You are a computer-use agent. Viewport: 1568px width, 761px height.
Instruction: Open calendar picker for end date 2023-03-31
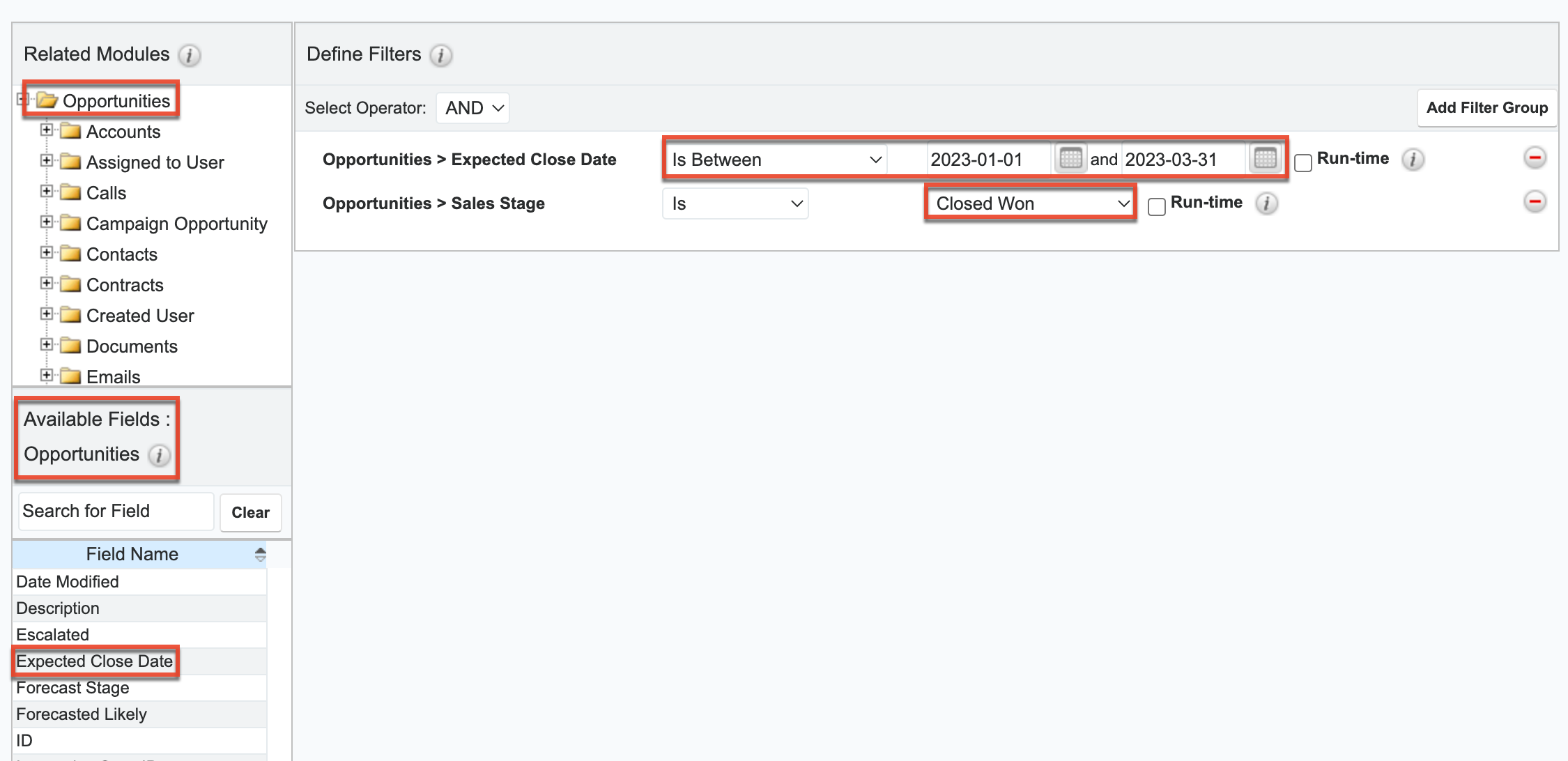pos(1264,158)
